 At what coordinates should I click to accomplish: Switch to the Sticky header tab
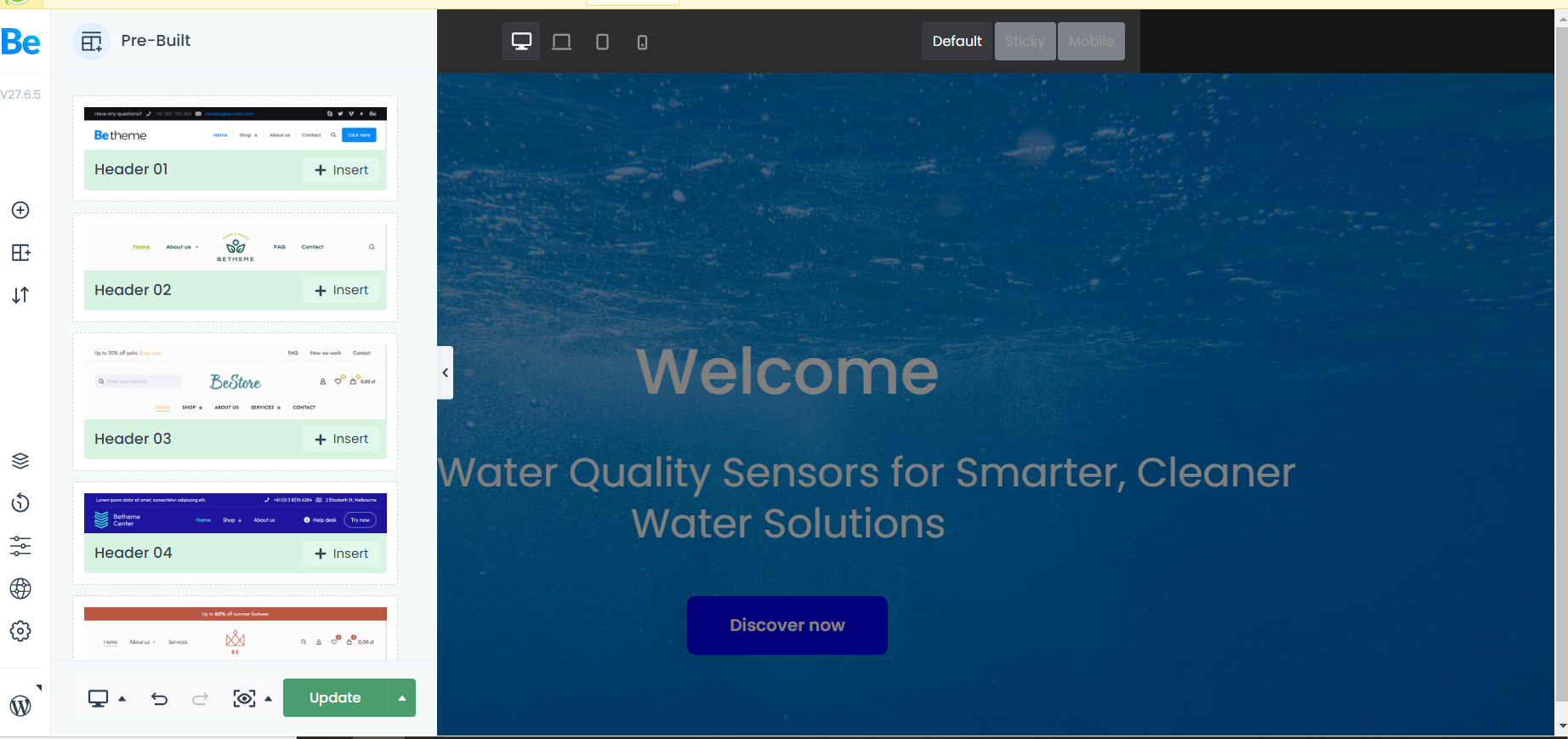coord(1025,41)
